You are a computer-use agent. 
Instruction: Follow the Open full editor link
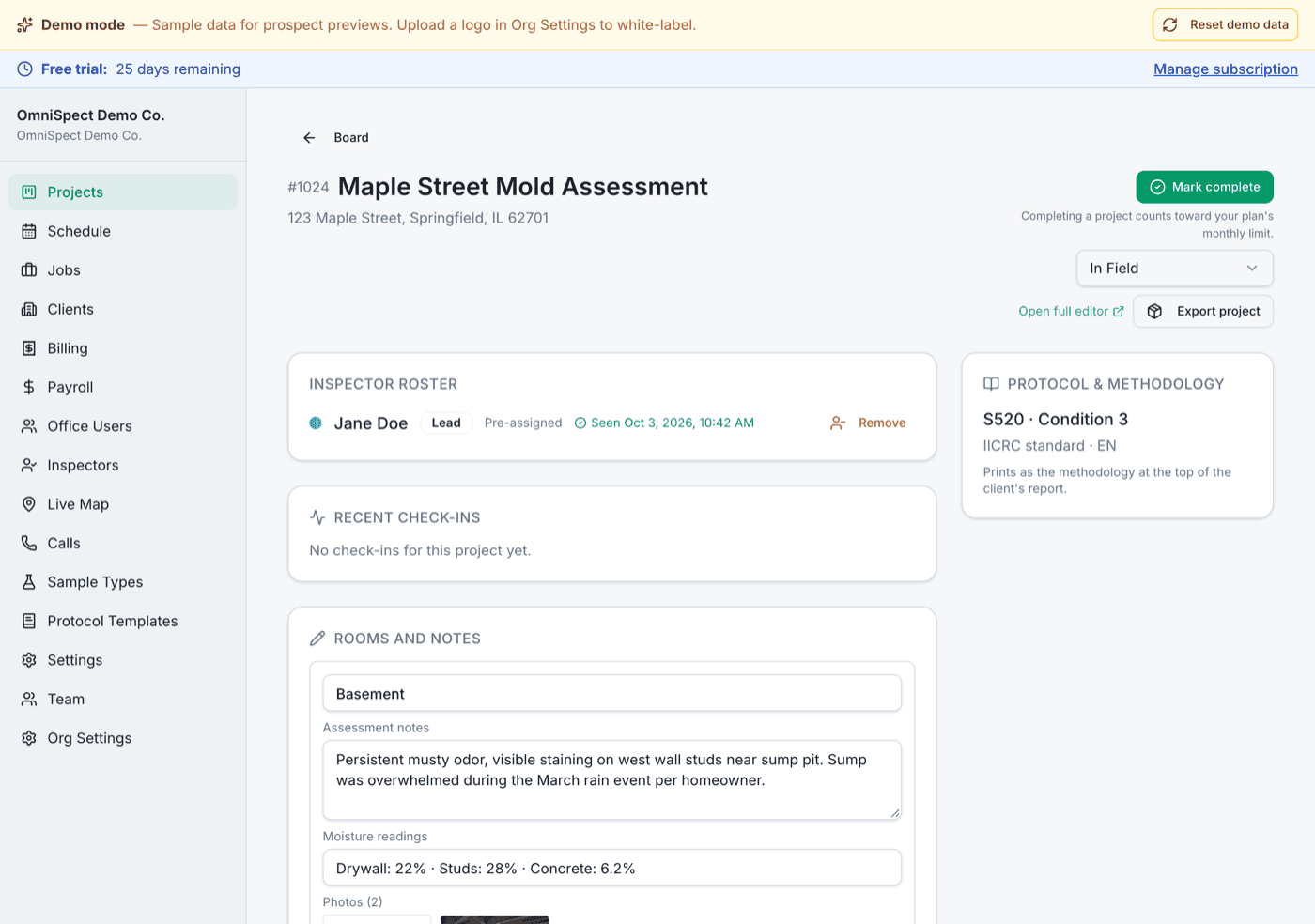pyautogui.click(x=1071, y=312)
